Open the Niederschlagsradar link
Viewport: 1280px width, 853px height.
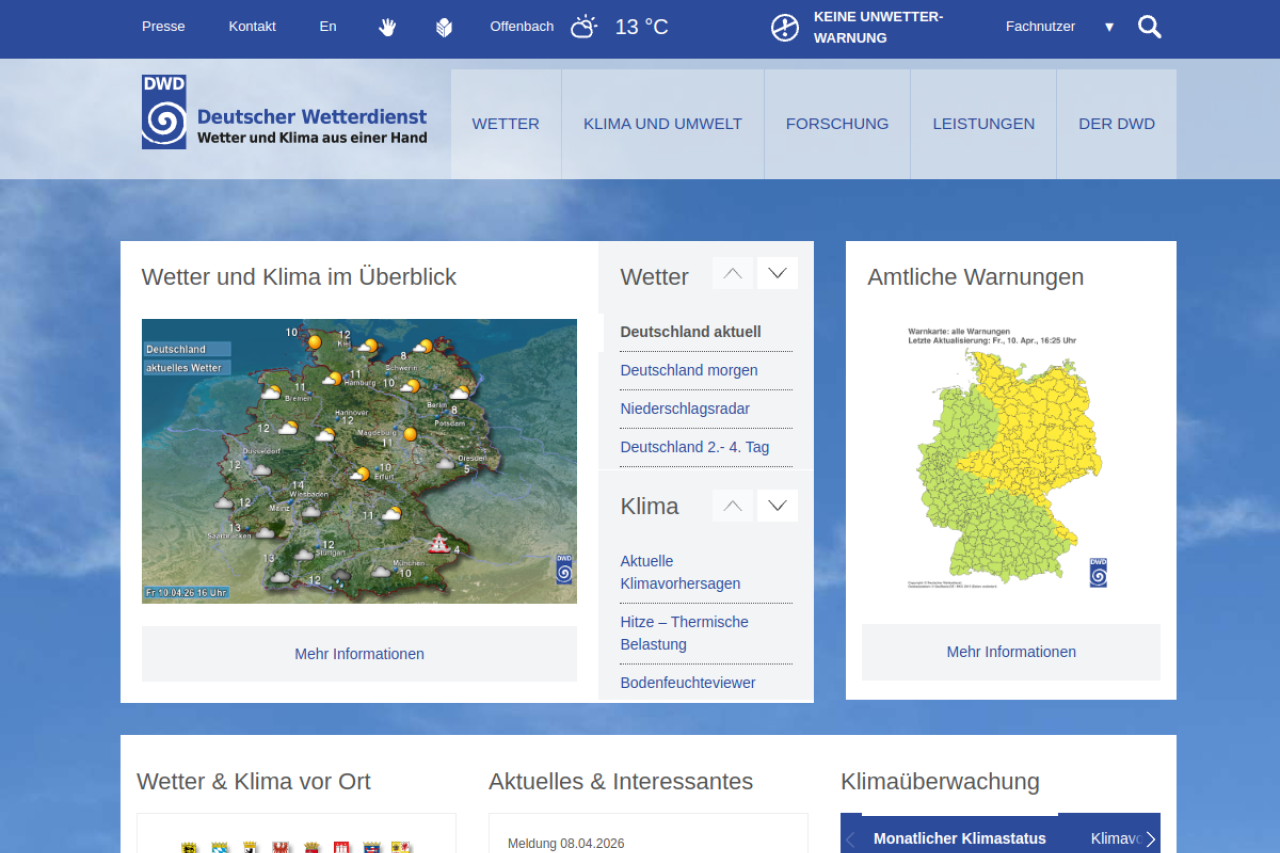coord(685,409)
